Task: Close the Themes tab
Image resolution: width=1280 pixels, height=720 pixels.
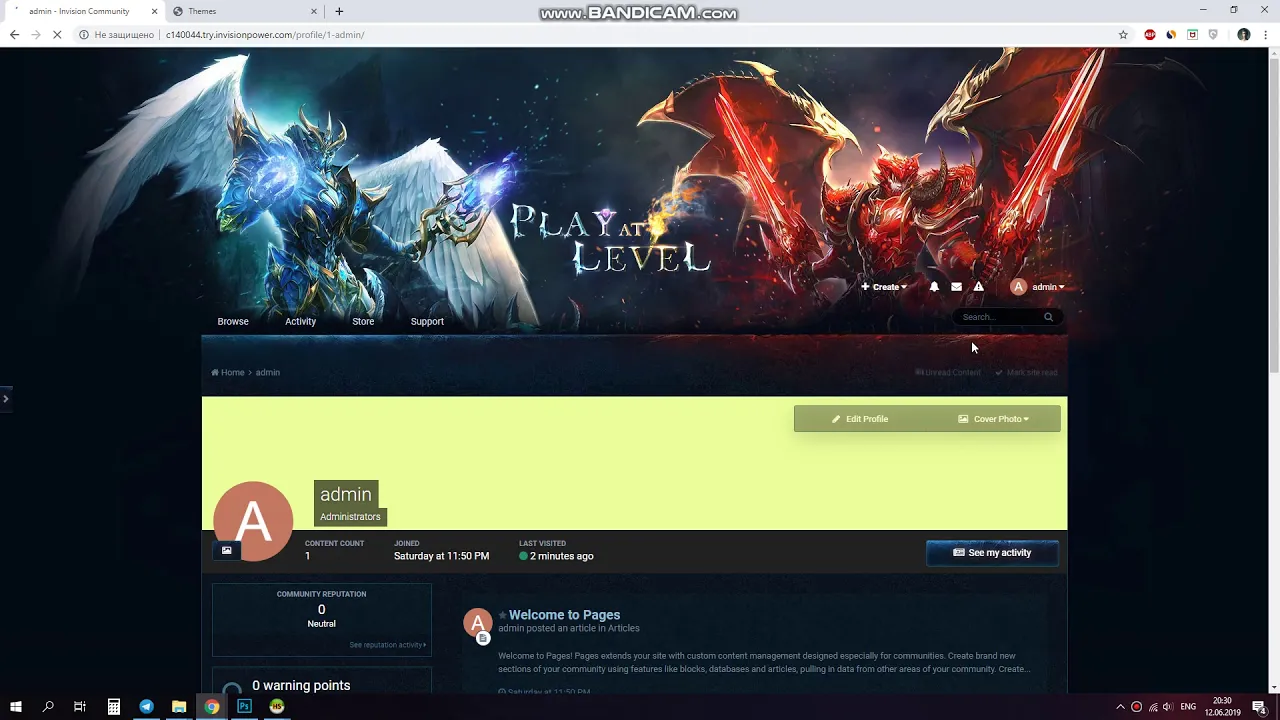Action: [314, 11]
